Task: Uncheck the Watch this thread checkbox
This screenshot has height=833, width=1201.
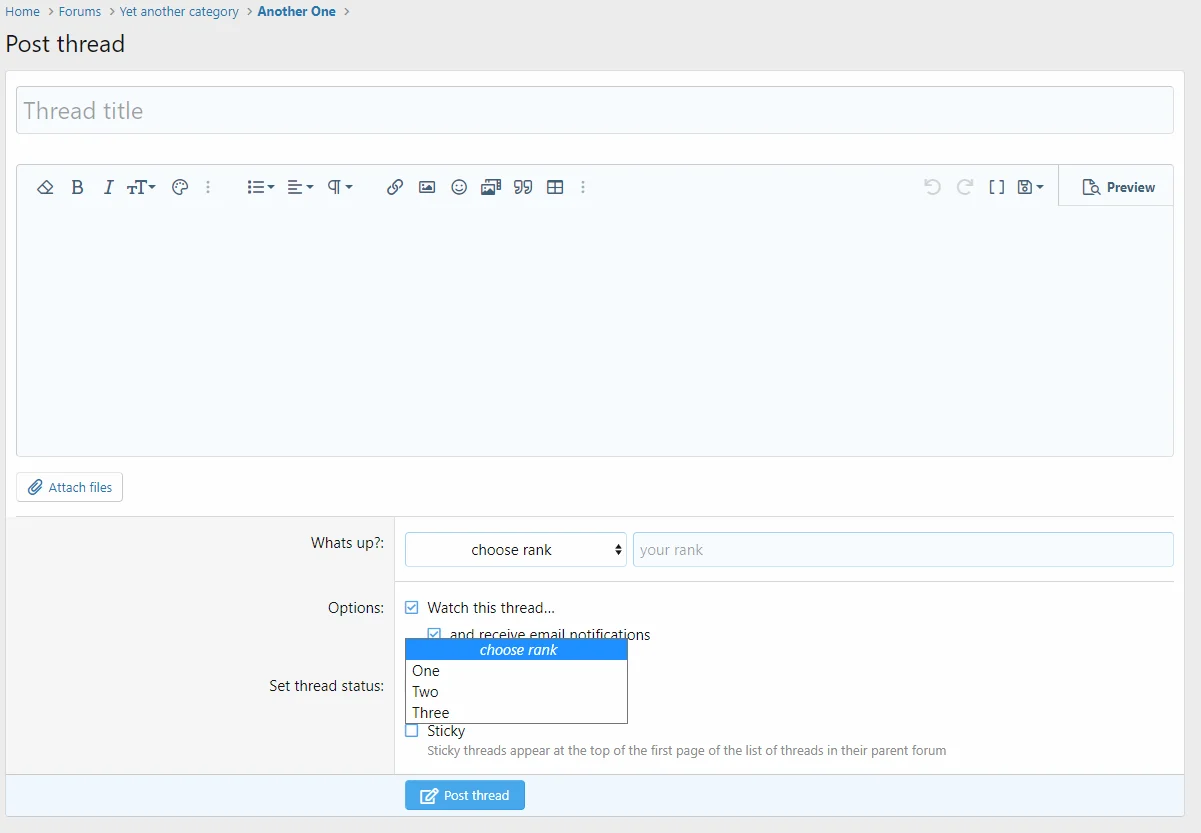Action: [412, 608]
